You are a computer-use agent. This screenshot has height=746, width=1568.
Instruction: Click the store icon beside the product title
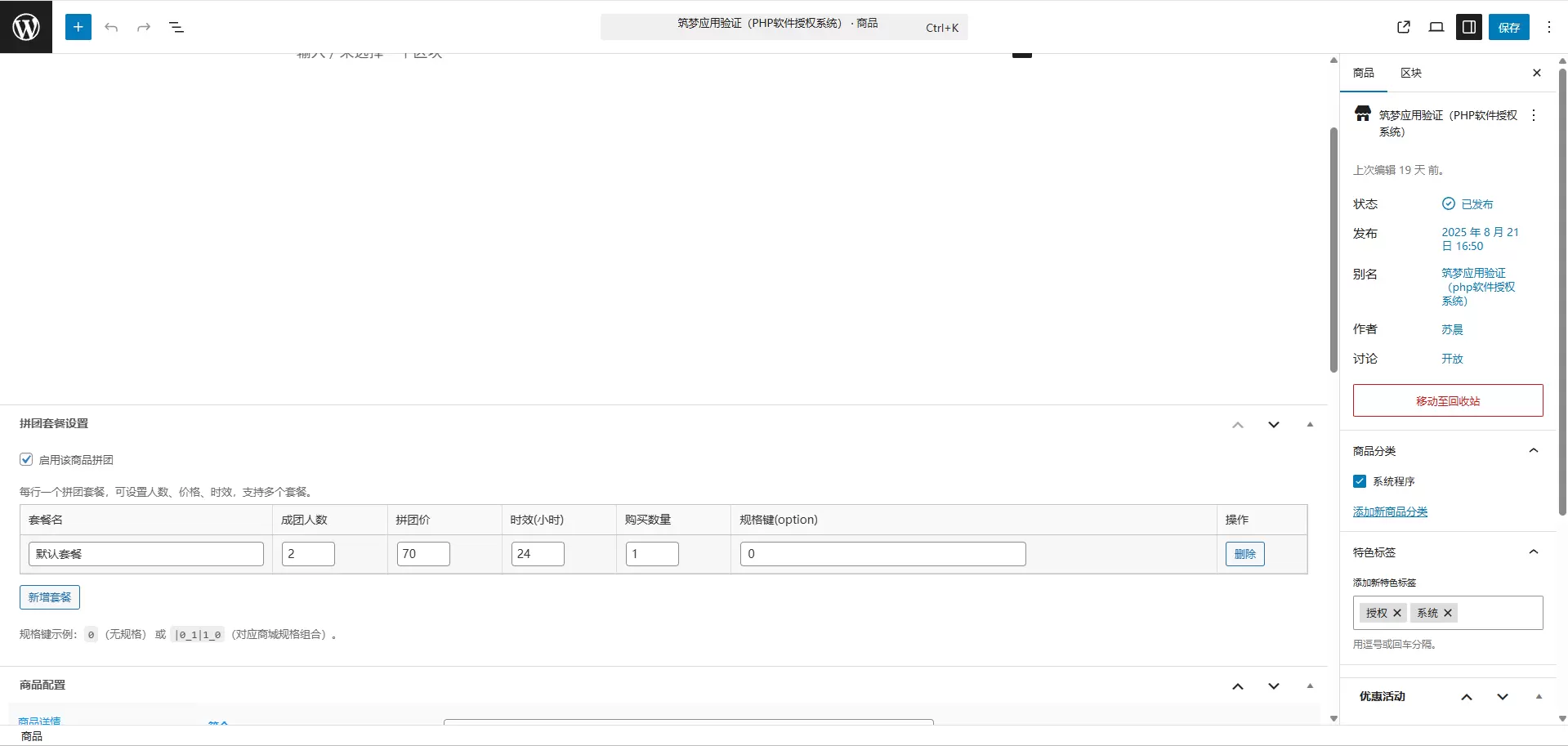click(1363, 114)
